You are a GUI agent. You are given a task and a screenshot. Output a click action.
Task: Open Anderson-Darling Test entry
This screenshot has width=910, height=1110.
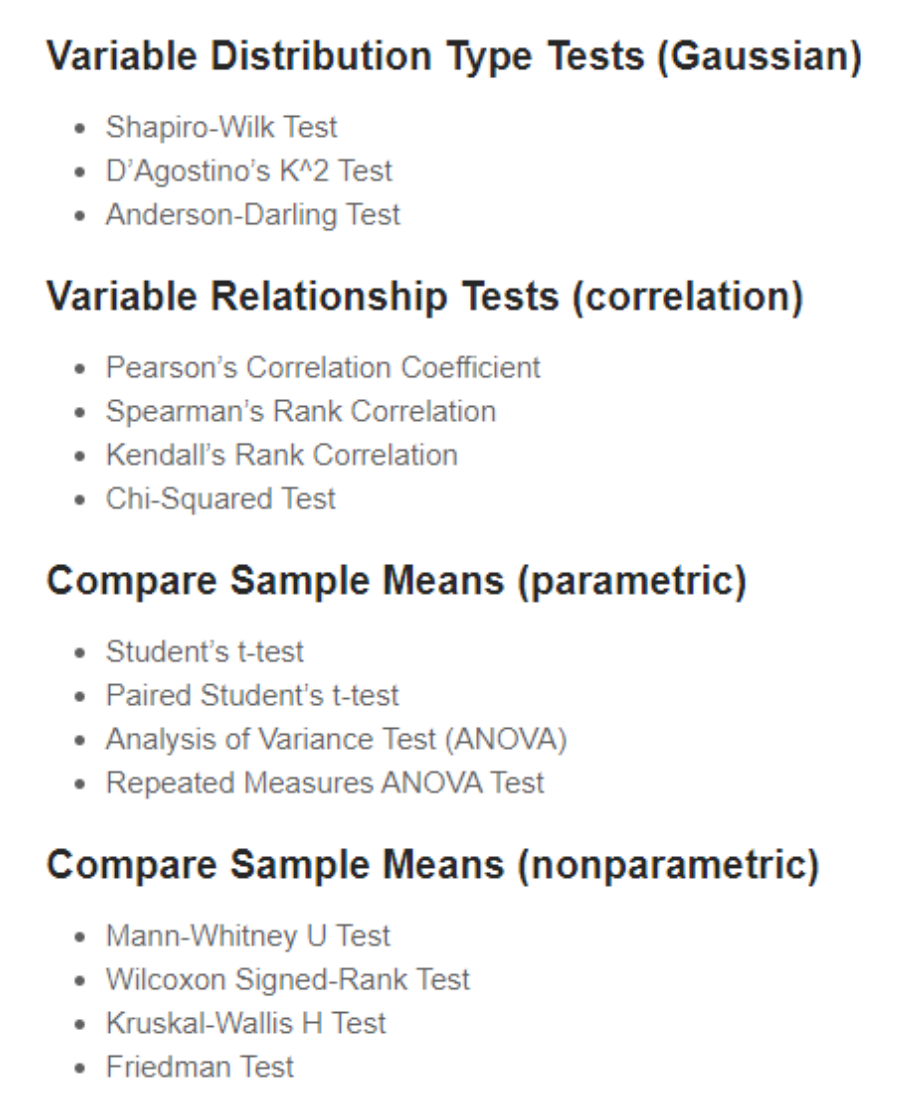253,215
